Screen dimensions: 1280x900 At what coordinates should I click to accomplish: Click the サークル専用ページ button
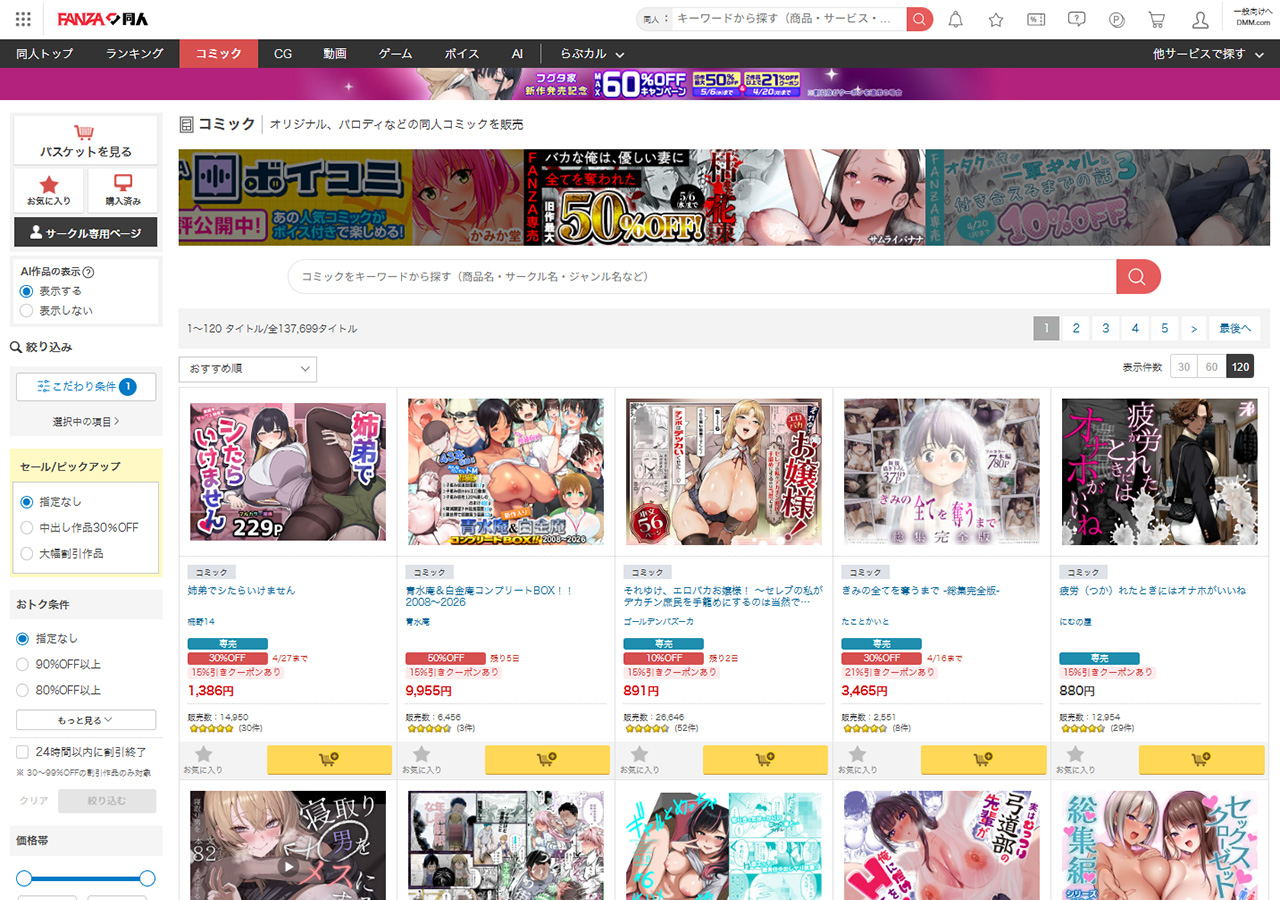[x=86, y=232]
